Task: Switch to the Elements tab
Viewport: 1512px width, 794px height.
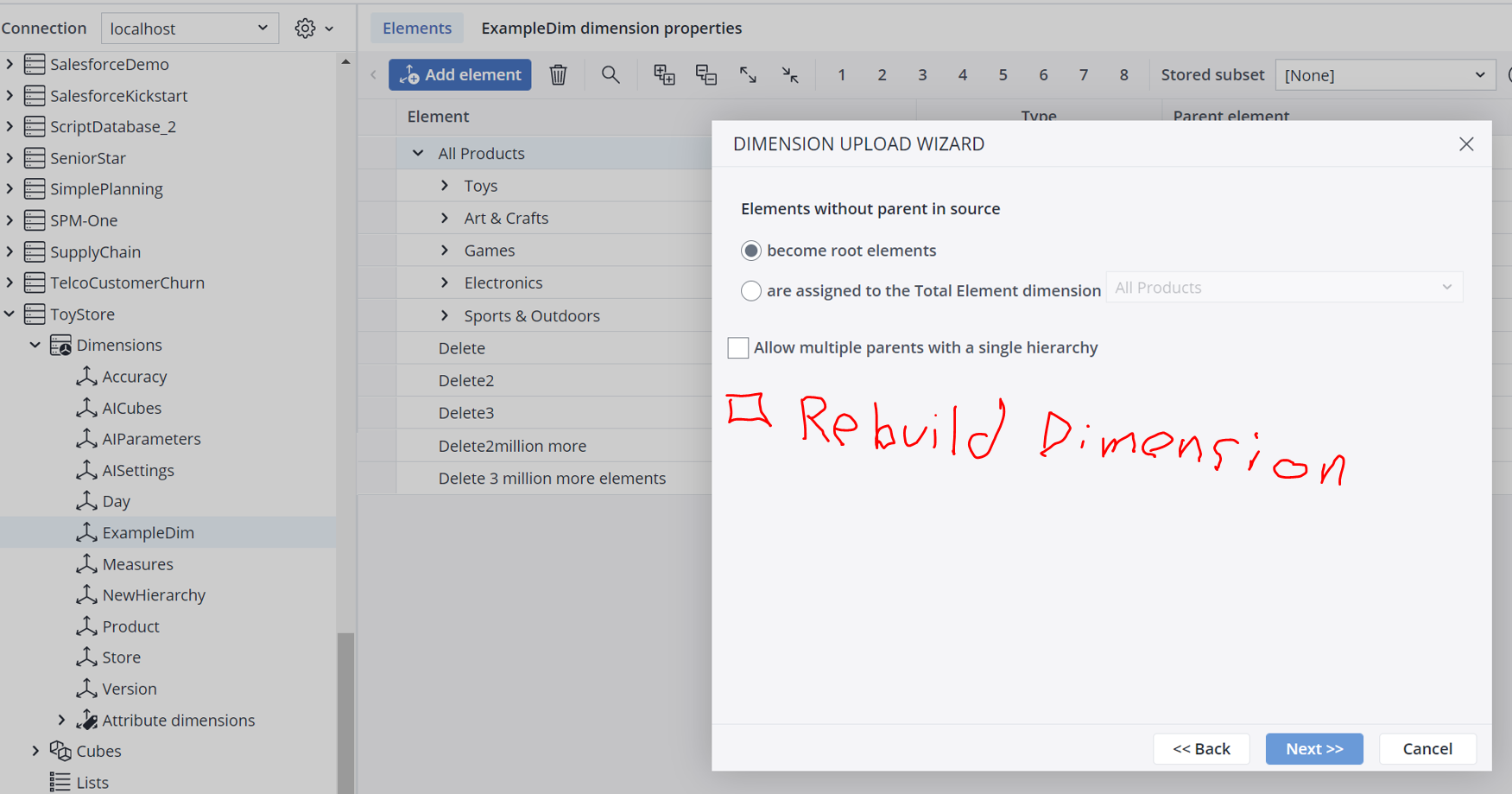Action: click(x=417, y=29)
